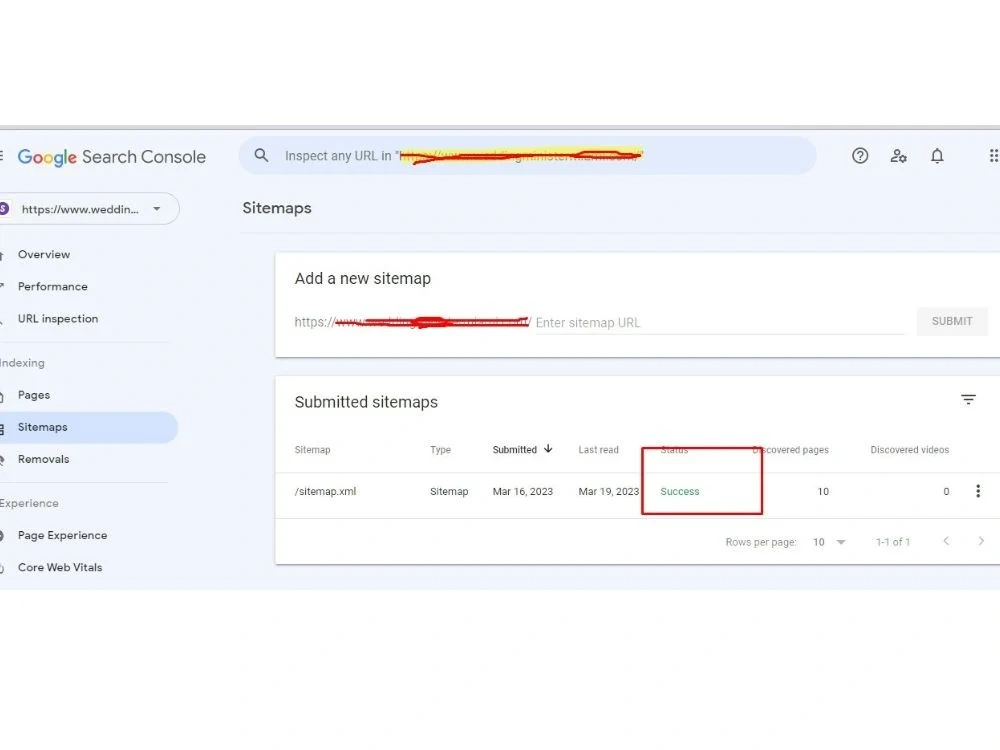1000x750 pixels.
Task: Click the SUBMIT button
Action: click(x=952, y=321)
